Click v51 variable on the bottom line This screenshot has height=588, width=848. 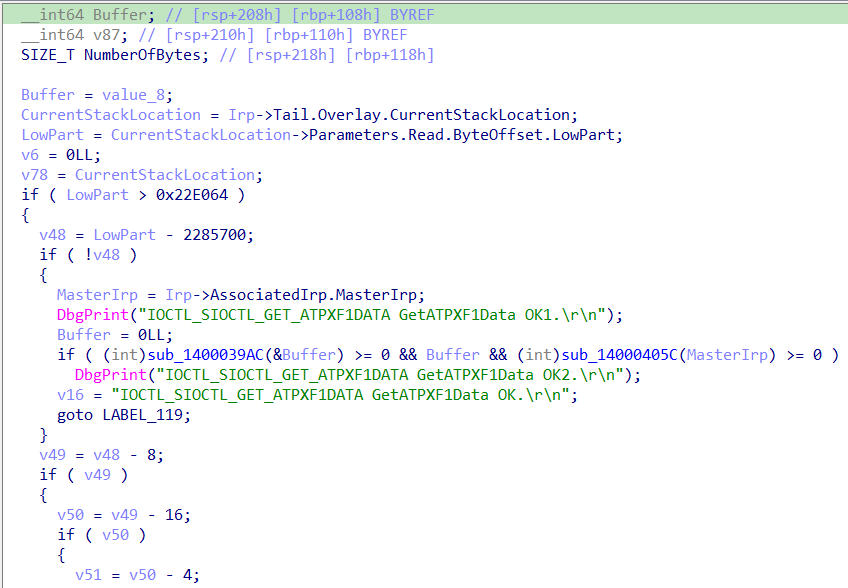88,574
